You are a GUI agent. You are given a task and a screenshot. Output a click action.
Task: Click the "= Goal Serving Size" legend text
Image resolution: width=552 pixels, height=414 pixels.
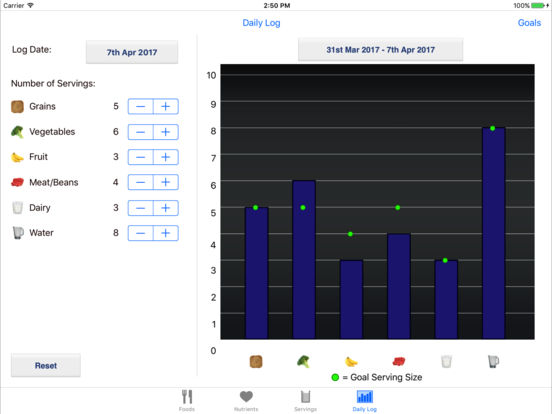click(382, 377)
